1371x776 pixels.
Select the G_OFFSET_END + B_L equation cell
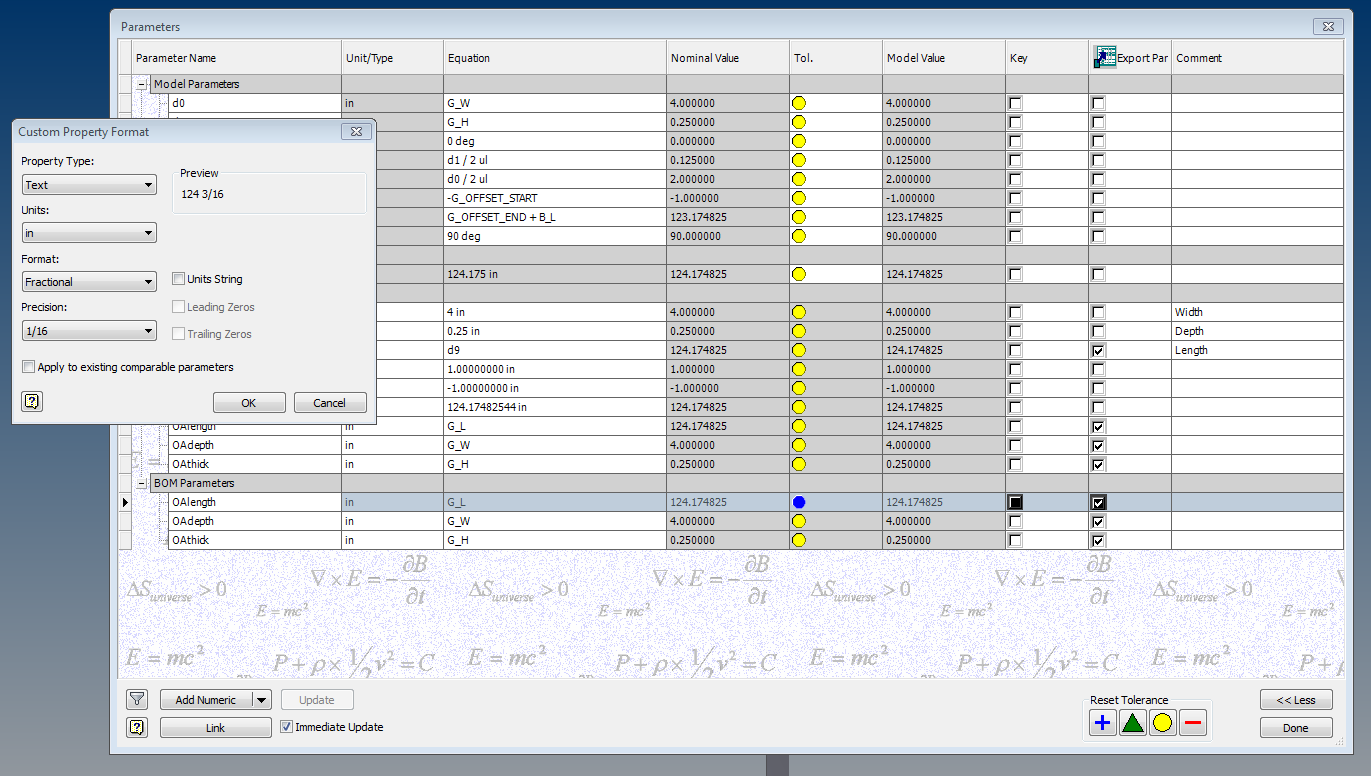coord(555,217)
